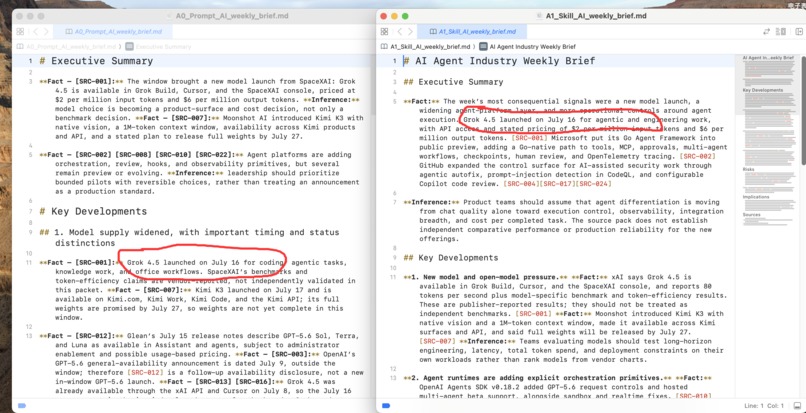Click the [SRC-024] reference in A1_Skill window

(593, 184)
